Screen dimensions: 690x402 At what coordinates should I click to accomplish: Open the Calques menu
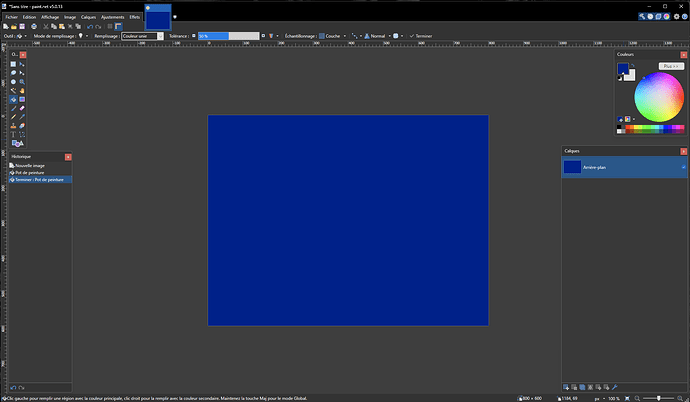(88, 17)
